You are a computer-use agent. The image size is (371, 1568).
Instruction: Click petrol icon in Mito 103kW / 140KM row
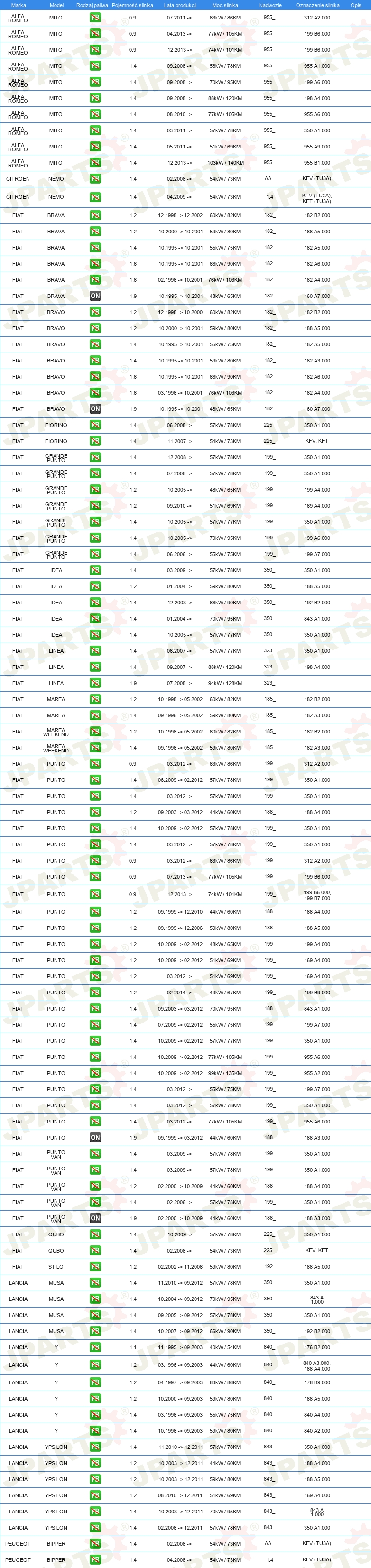(95, 163)
